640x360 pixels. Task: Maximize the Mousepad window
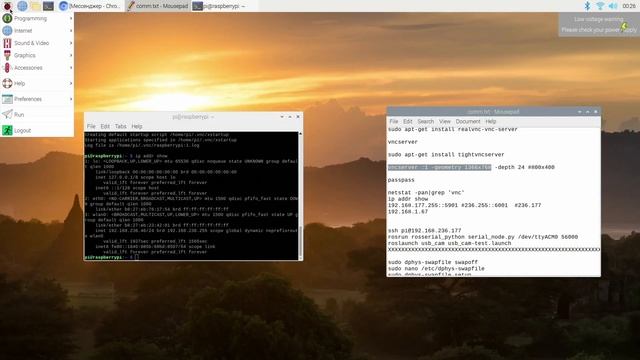(587, 111)
